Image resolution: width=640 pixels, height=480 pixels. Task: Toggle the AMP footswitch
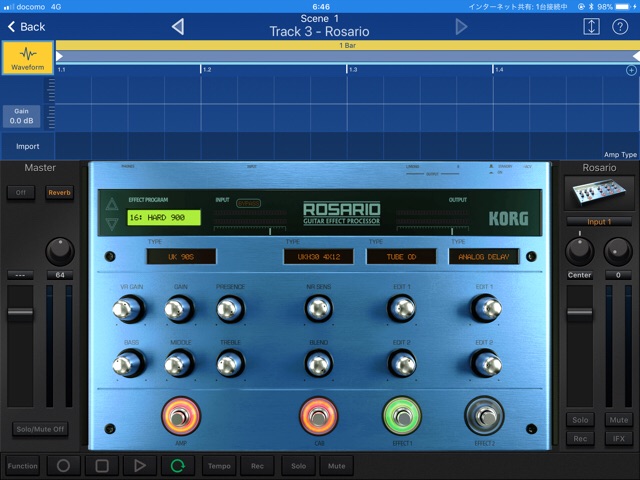(181, 416)
